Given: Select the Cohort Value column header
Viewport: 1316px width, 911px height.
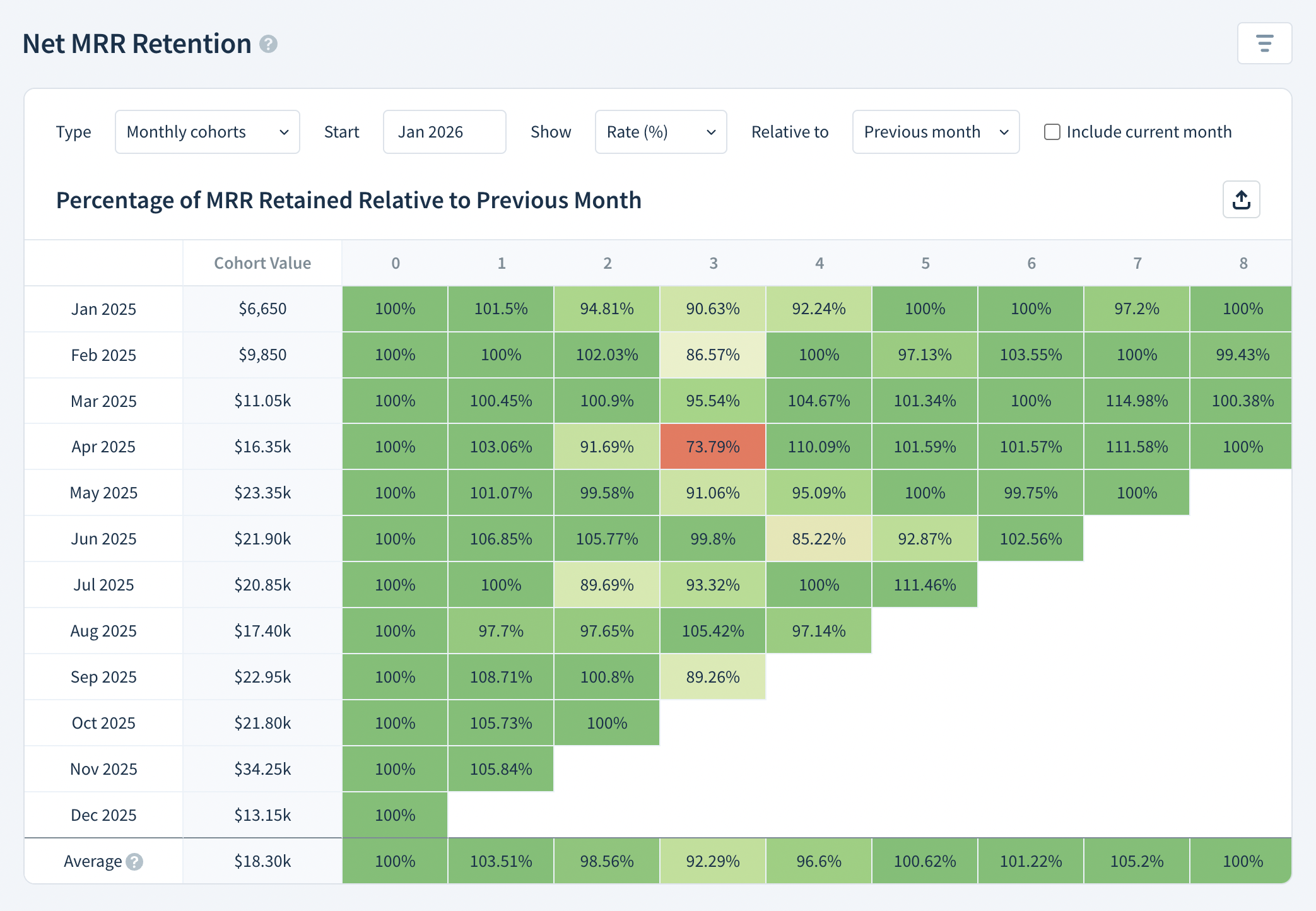Looking at the screenshot, I should [x=262, y=263].
